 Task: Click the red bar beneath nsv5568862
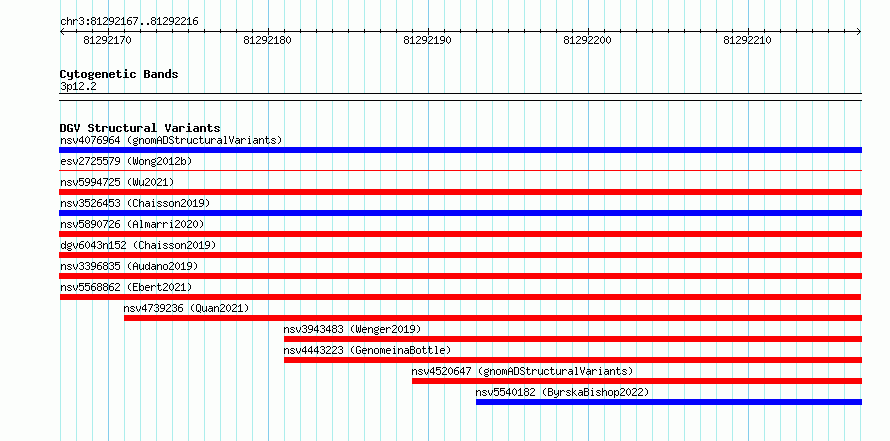pyautogui.click(x=460, y=297)
